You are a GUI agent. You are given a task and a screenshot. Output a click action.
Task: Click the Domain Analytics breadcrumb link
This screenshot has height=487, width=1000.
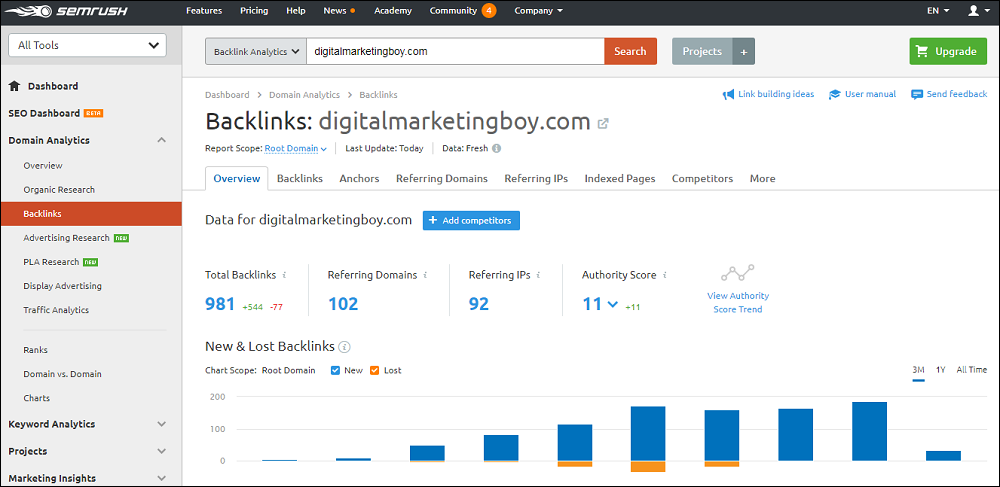(x=304, y=95)
